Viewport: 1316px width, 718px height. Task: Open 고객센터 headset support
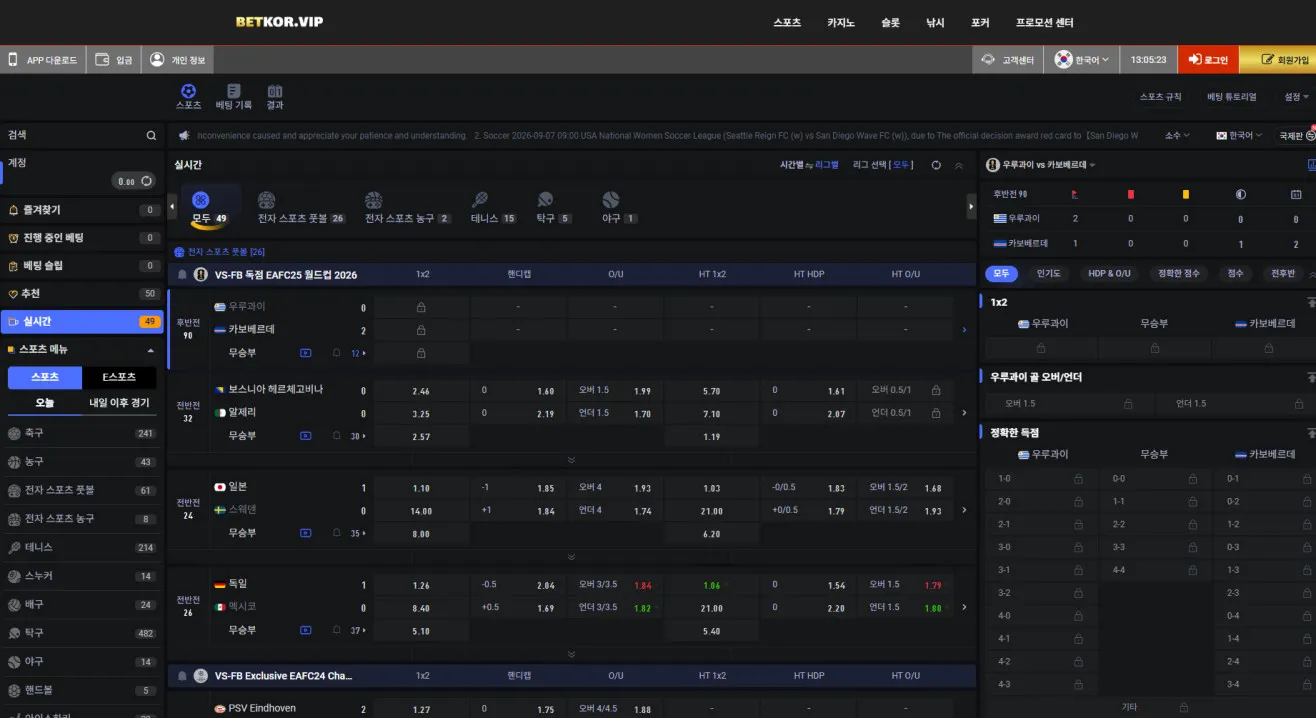(x=988, y=60)
